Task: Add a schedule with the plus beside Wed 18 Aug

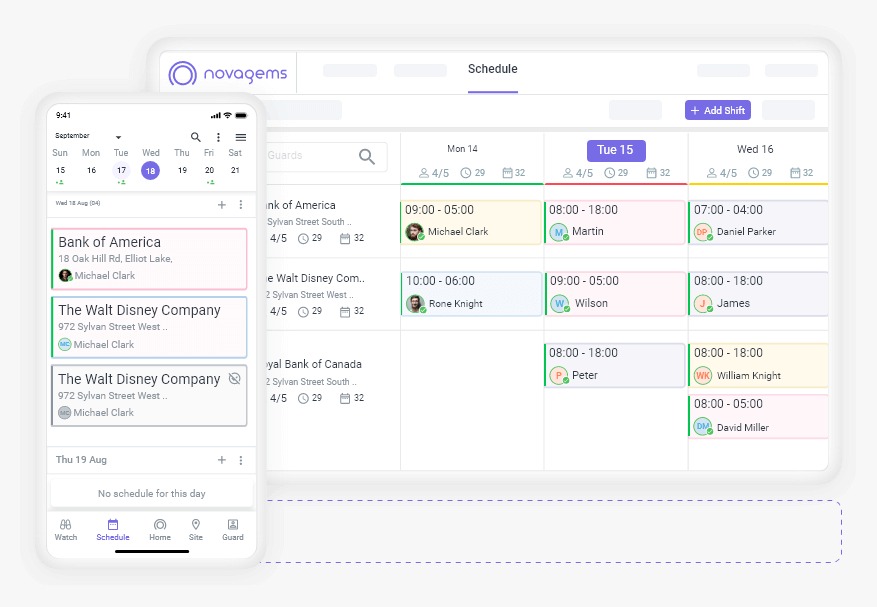Action: tap(220, 204)
